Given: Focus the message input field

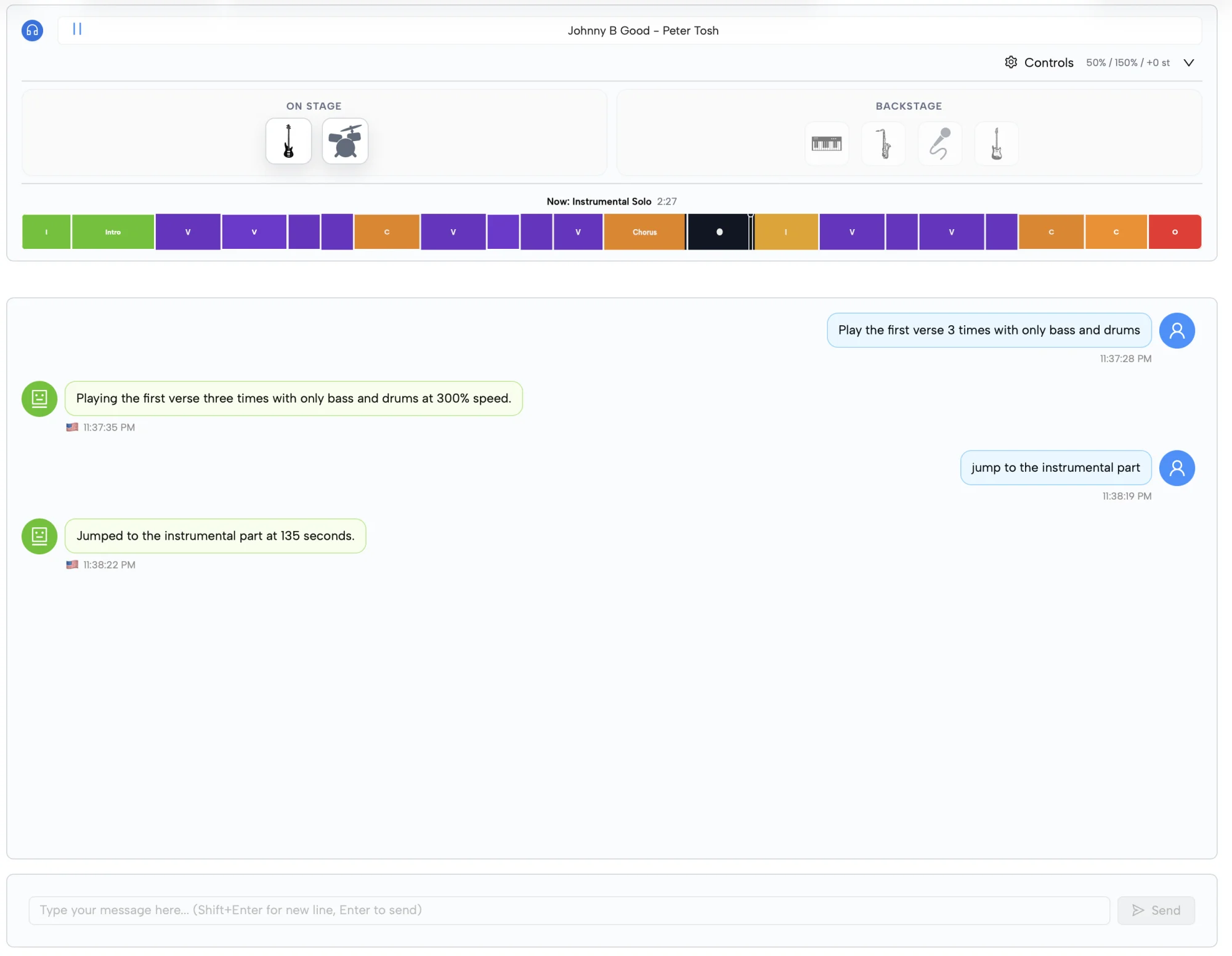Looking at the screenshot, I should click(569, 910).
